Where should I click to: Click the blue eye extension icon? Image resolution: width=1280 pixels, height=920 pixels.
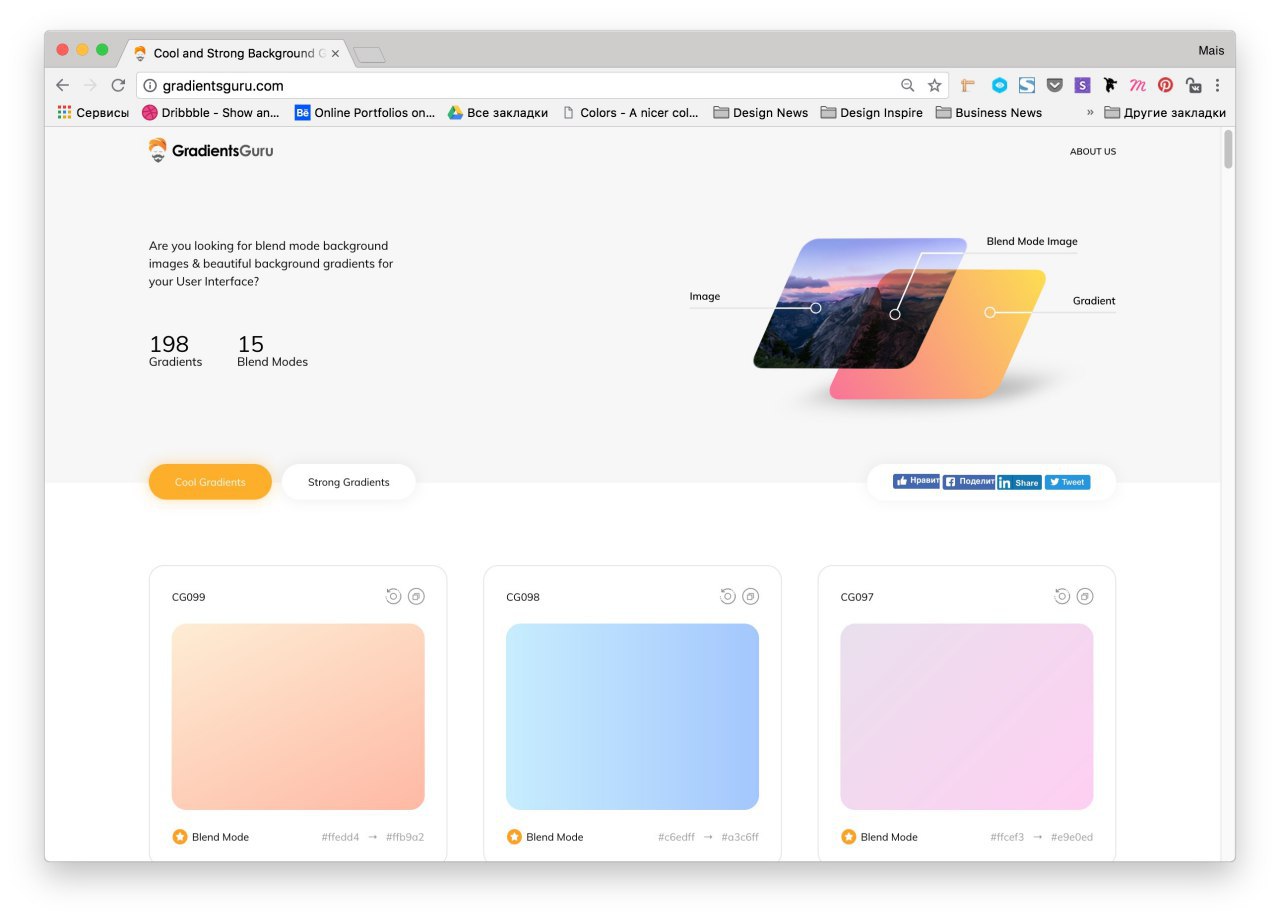(x=999, y=86)
